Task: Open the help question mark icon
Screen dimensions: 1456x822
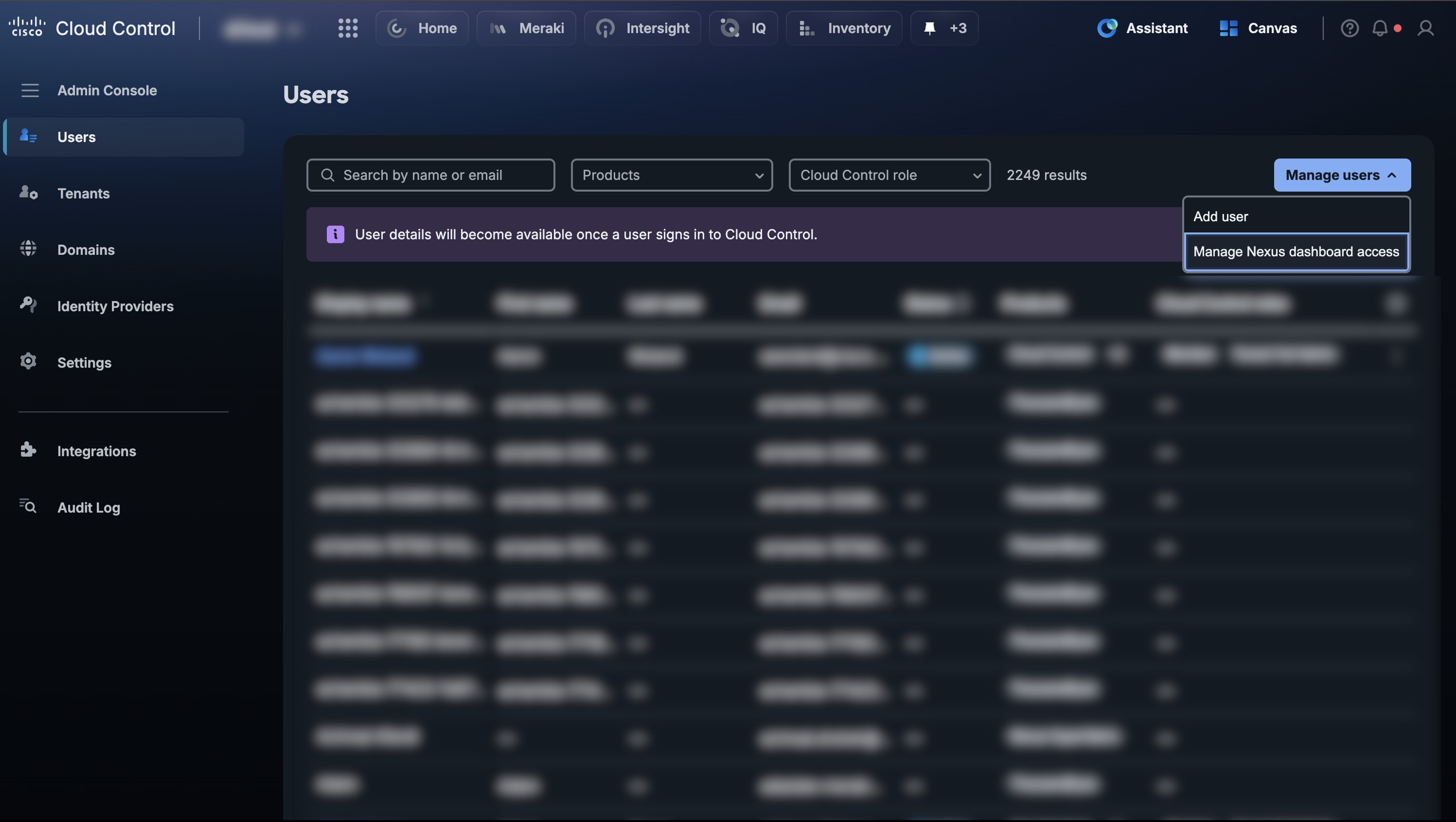Action: coord(1349,27)
